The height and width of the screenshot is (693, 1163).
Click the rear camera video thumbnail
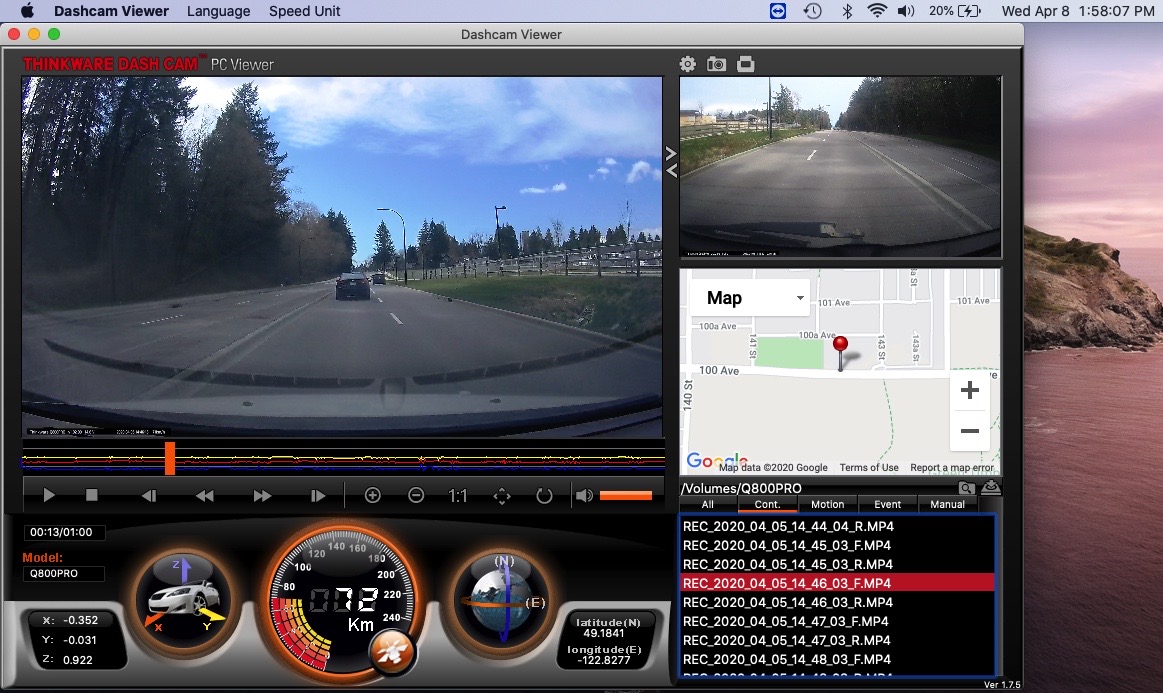(x=840, y=167)
